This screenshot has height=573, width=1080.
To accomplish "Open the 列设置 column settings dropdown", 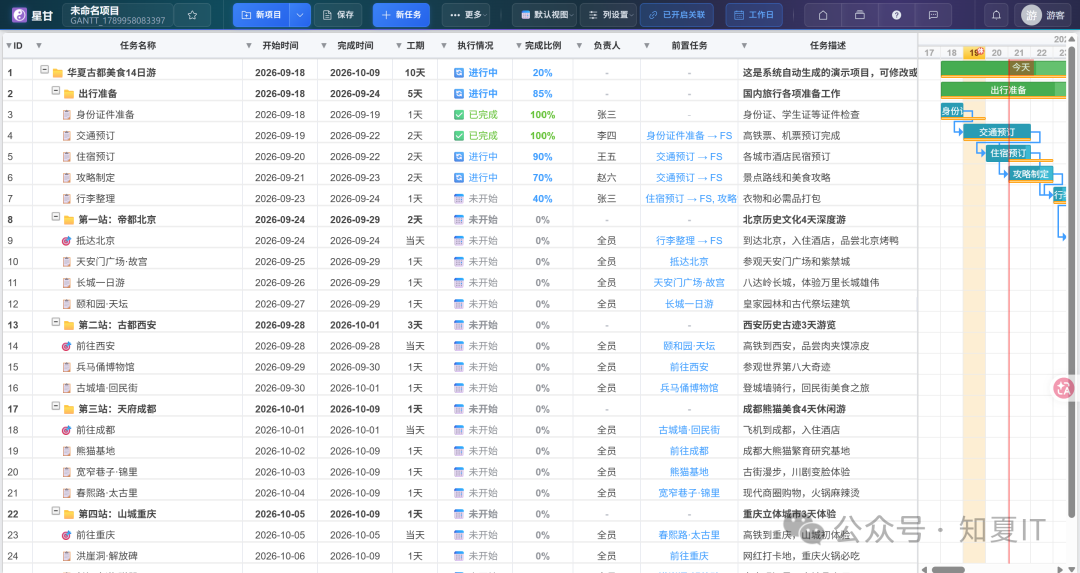I will (609, 14).
